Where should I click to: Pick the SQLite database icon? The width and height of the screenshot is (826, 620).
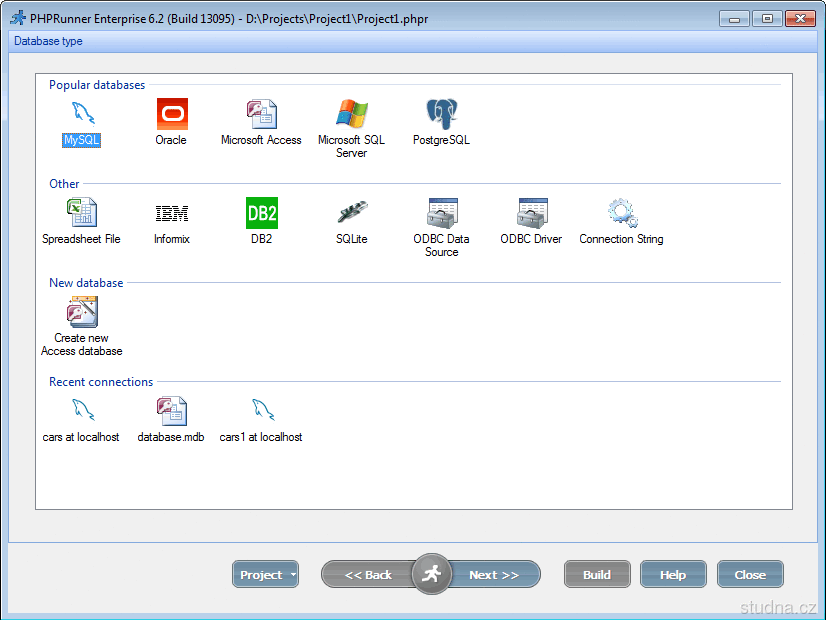coord(351,213)
